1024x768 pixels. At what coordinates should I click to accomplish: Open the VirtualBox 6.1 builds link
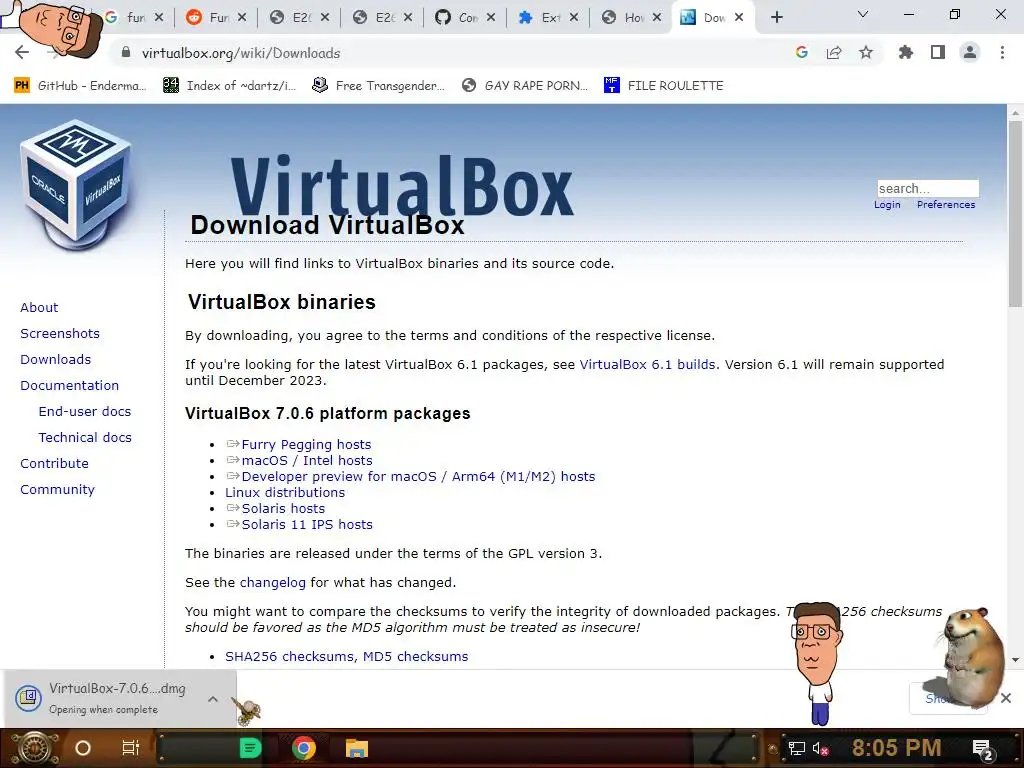647,364
